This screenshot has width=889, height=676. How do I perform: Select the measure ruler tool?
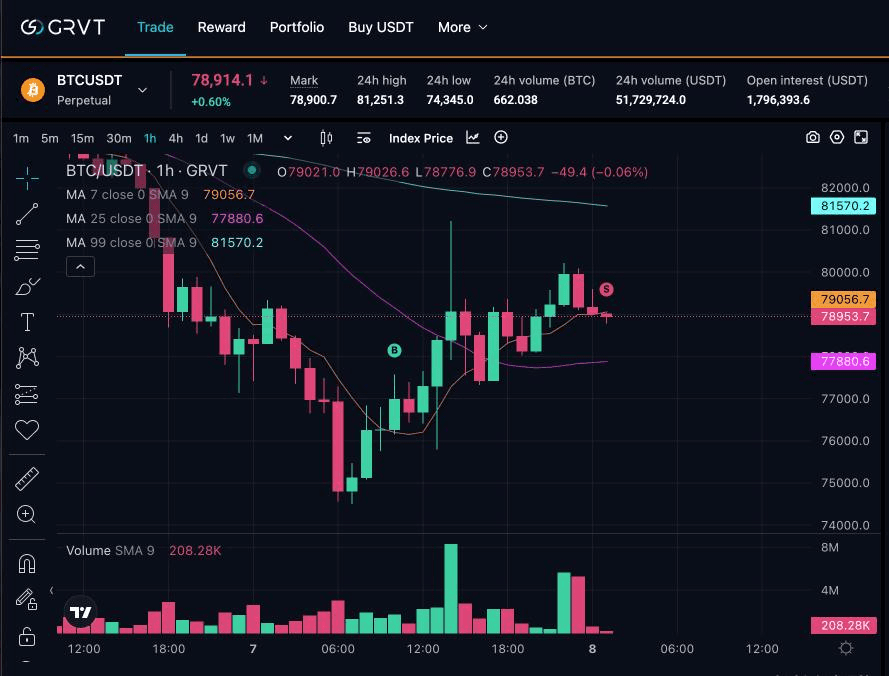27,478
